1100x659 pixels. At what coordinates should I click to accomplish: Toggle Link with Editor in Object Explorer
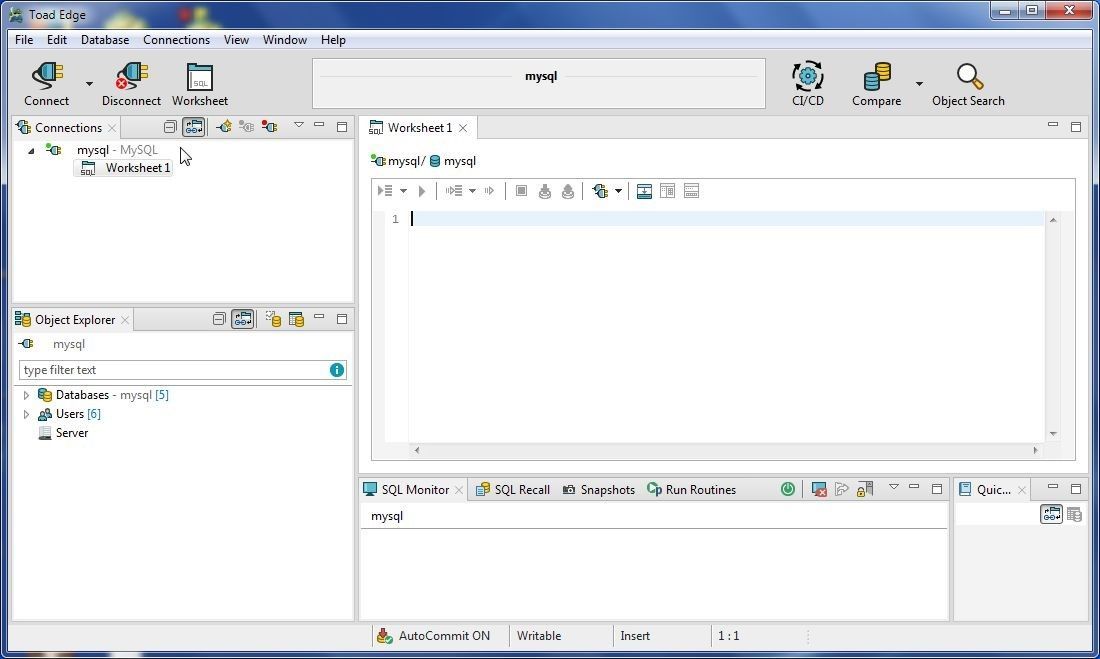(x=243, y=319)
